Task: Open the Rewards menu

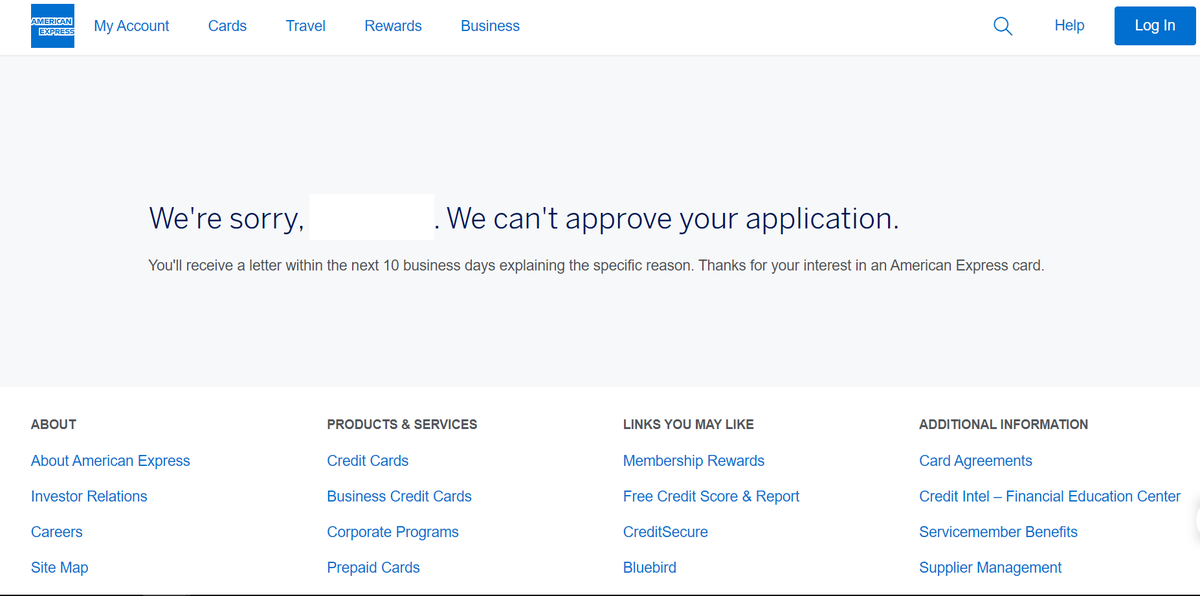Action: (393, 26)
